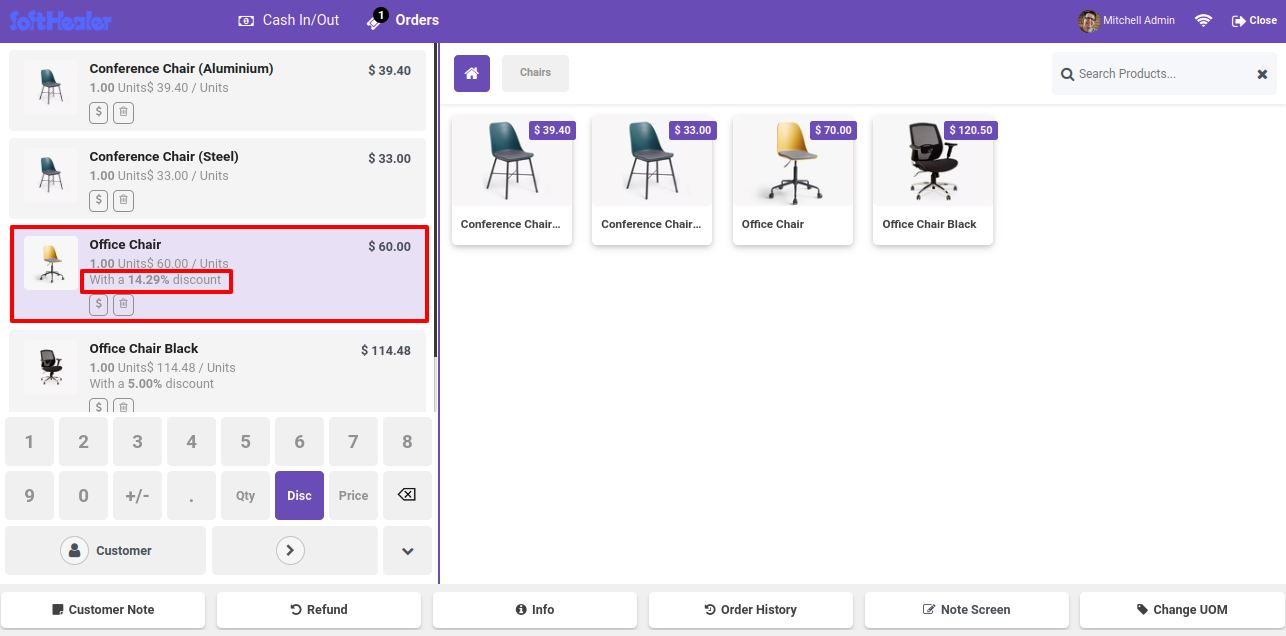Click Change UOM
The height and width of the screenshot is (636, 1286).
[x=1182, y=610]
